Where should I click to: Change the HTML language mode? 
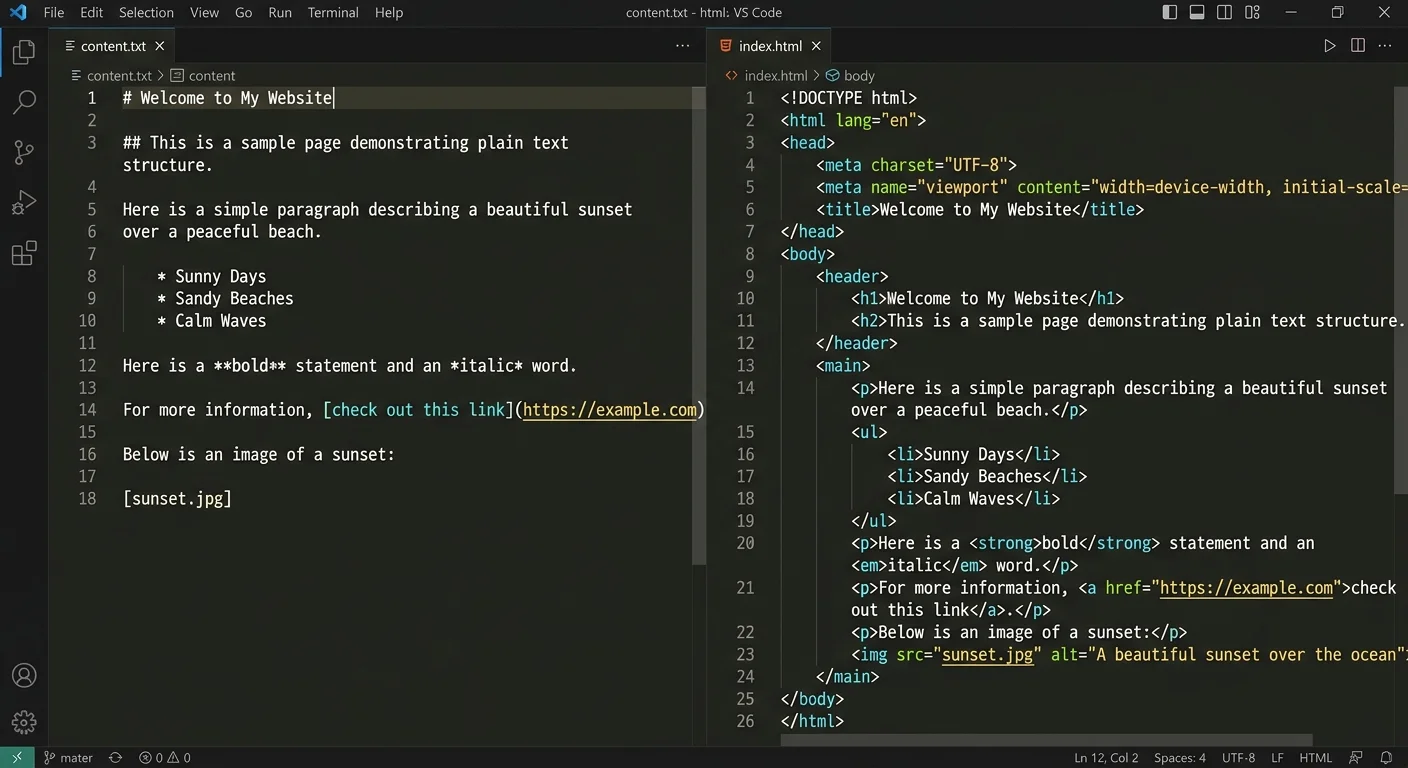coord(1315,758)
